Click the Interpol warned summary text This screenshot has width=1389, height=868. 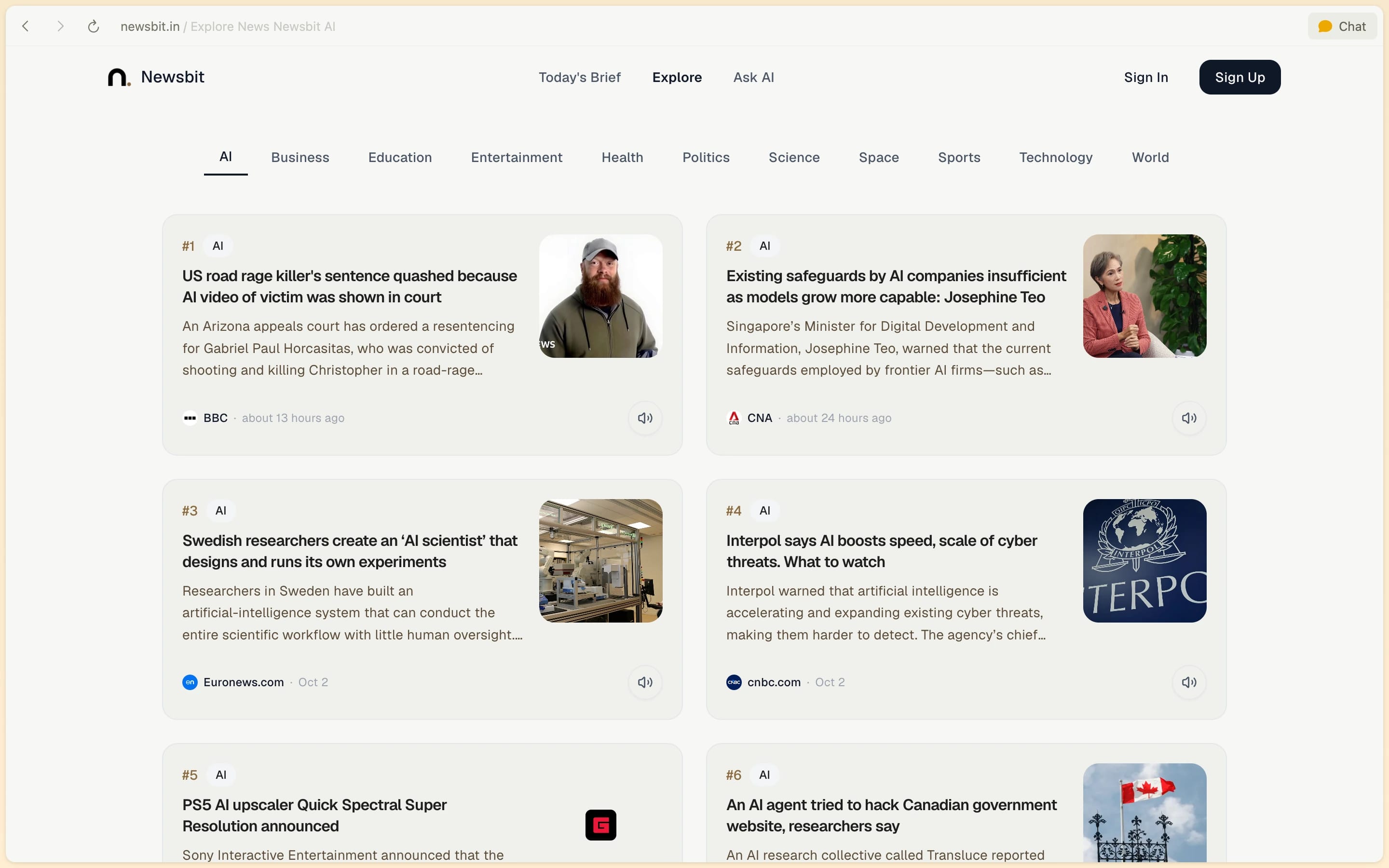[885, 612]
